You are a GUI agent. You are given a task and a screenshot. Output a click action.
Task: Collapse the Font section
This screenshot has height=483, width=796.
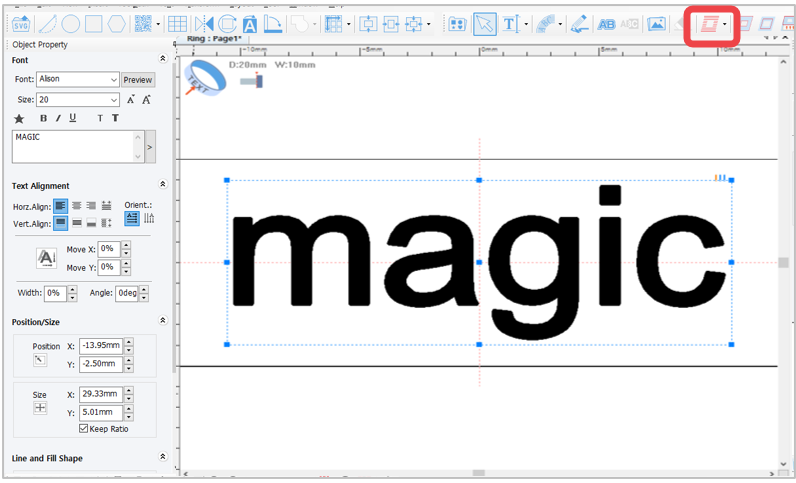tap(162, 58)
